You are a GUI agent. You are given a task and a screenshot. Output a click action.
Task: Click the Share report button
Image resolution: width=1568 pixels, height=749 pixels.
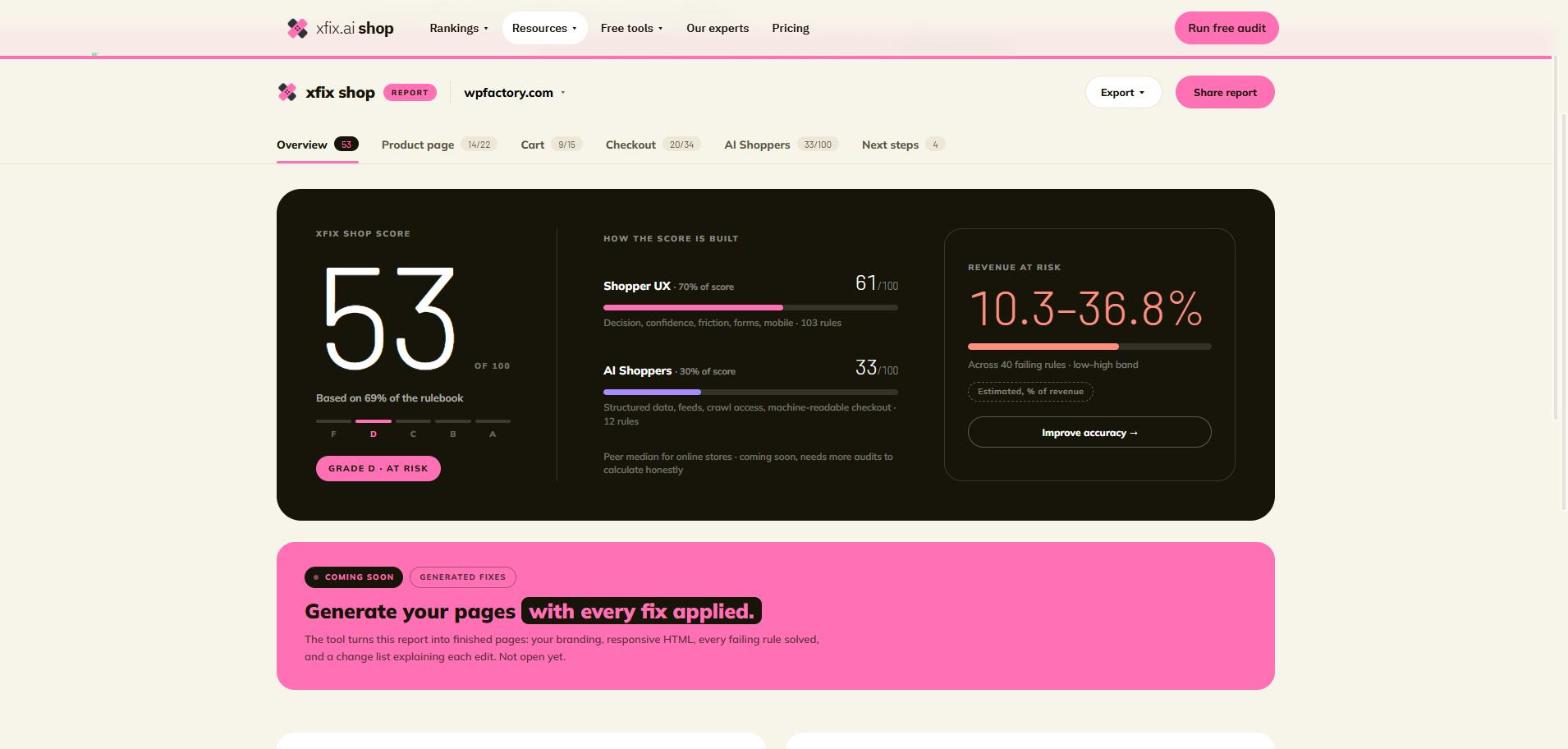pos(1224,92)
